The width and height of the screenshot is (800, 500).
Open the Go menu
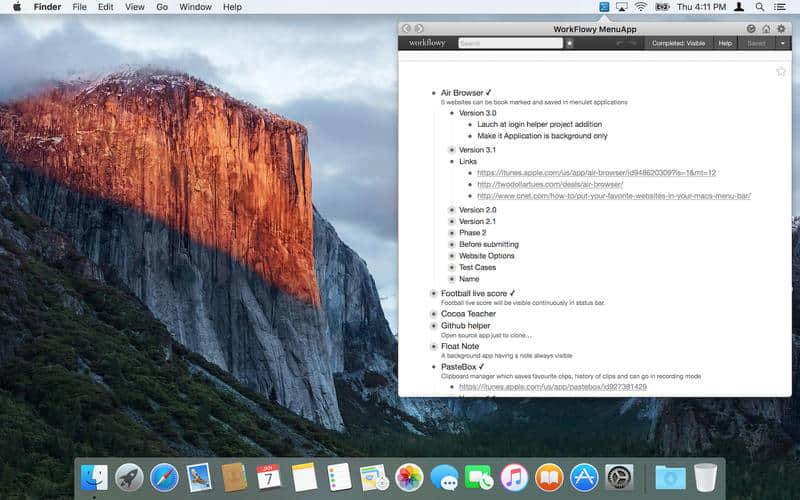click(x=162, y=7)
